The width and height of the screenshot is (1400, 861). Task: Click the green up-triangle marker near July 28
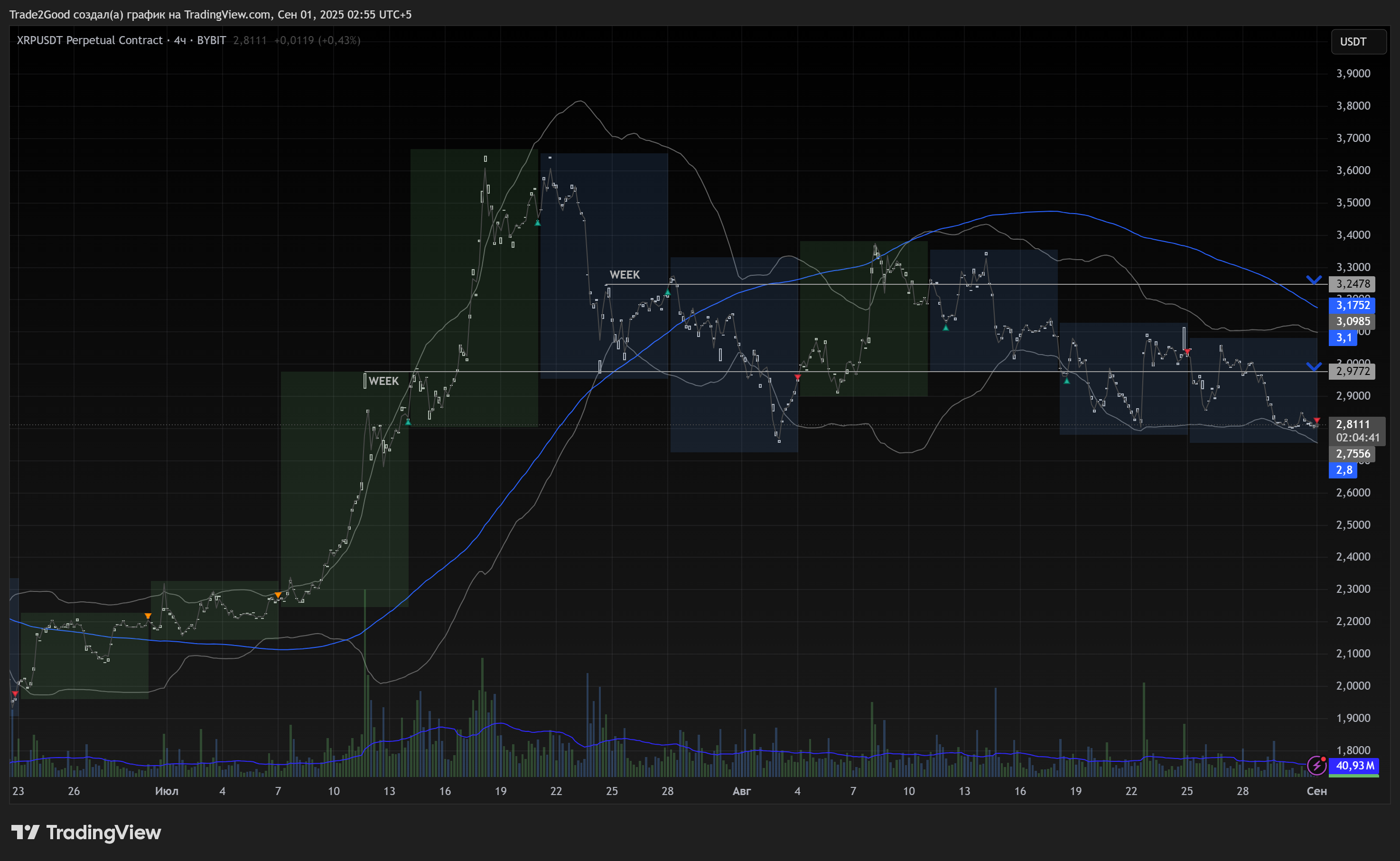[667, 293]
